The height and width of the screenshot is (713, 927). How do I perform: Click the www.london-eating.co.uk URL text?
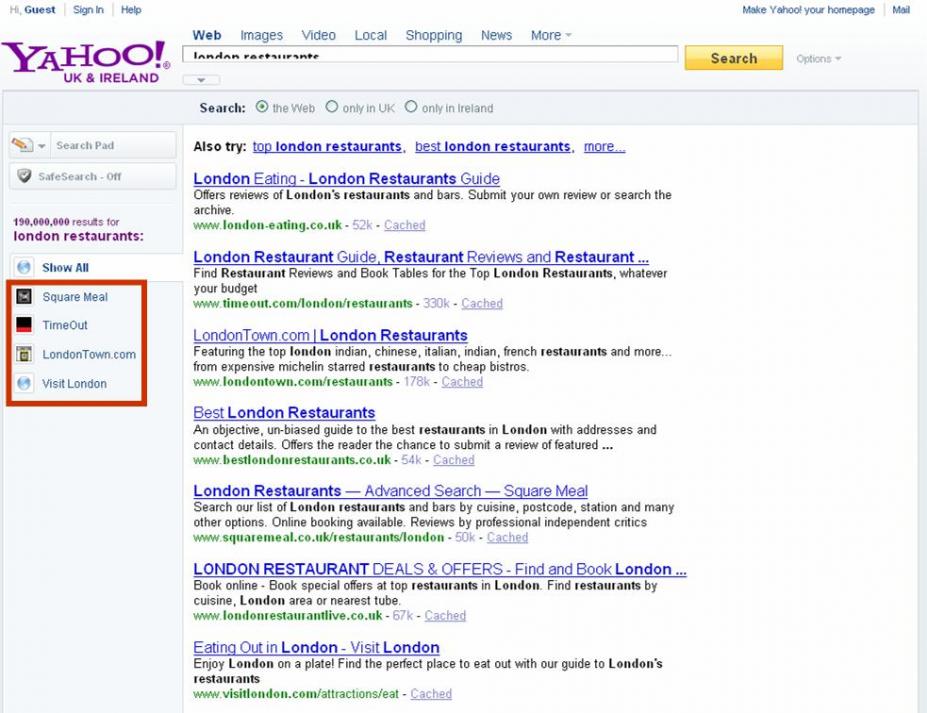268,225
